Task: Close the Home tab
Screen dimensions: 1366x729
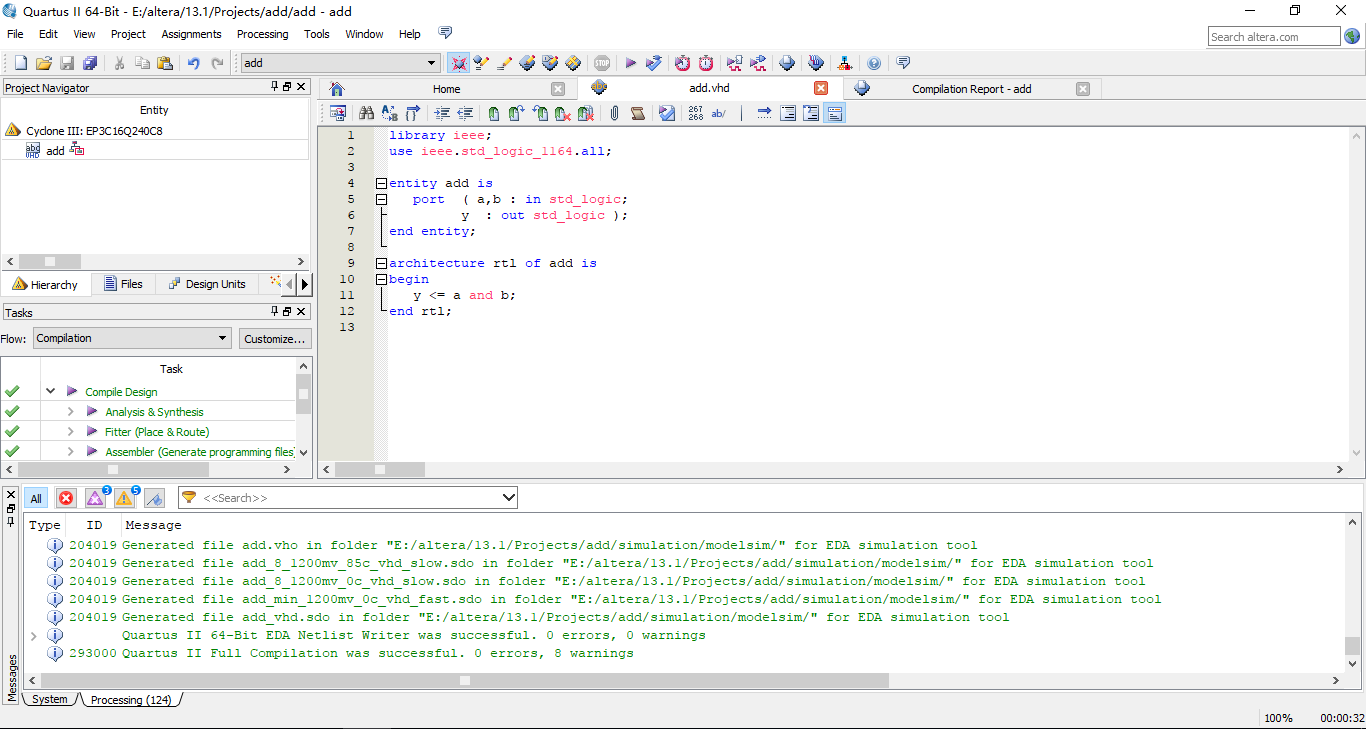Action: pos(558,89)
